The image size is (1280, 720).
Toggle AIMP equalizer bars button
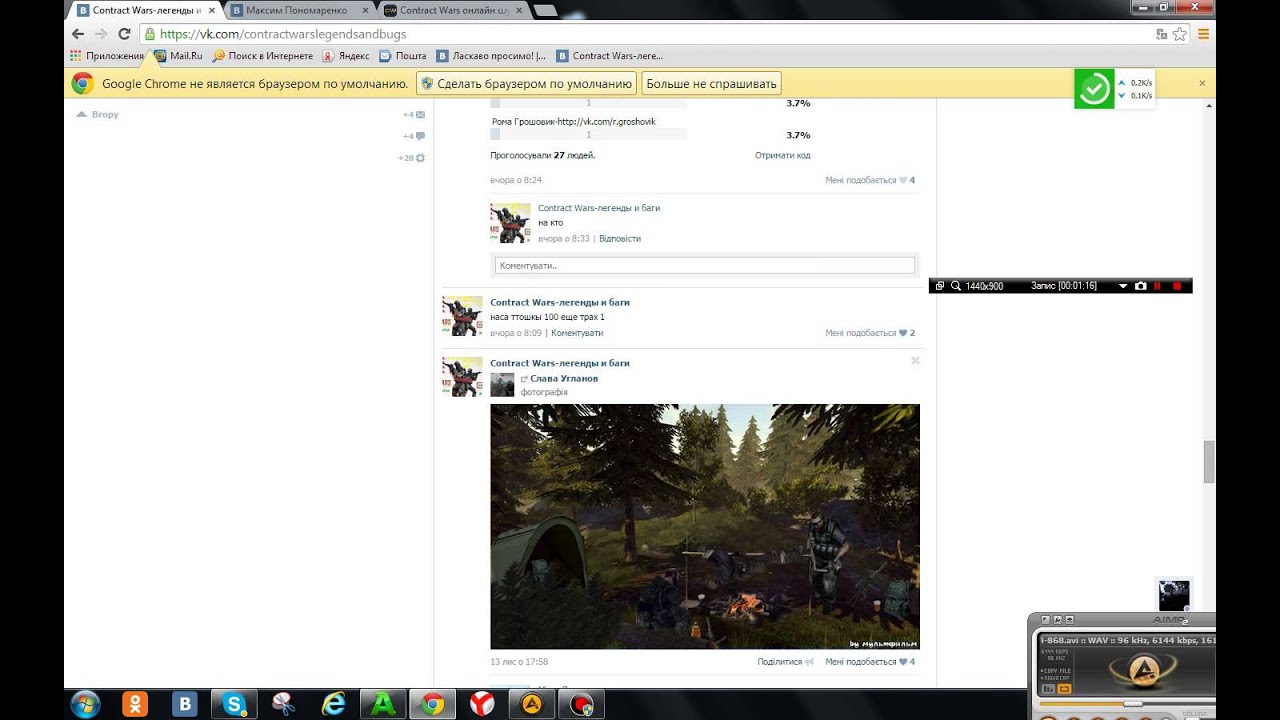pyautogui.click(x=1049, y=689)
